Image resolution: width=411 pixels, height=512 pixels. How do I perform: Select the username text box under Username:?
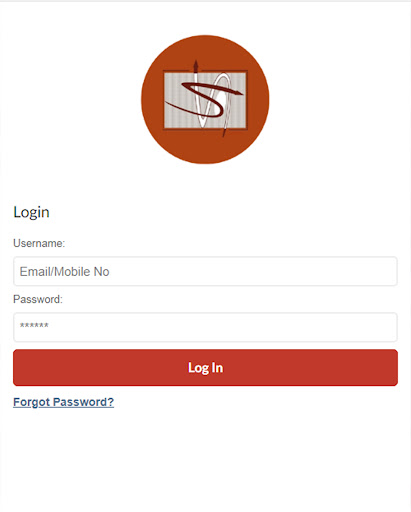205,271
